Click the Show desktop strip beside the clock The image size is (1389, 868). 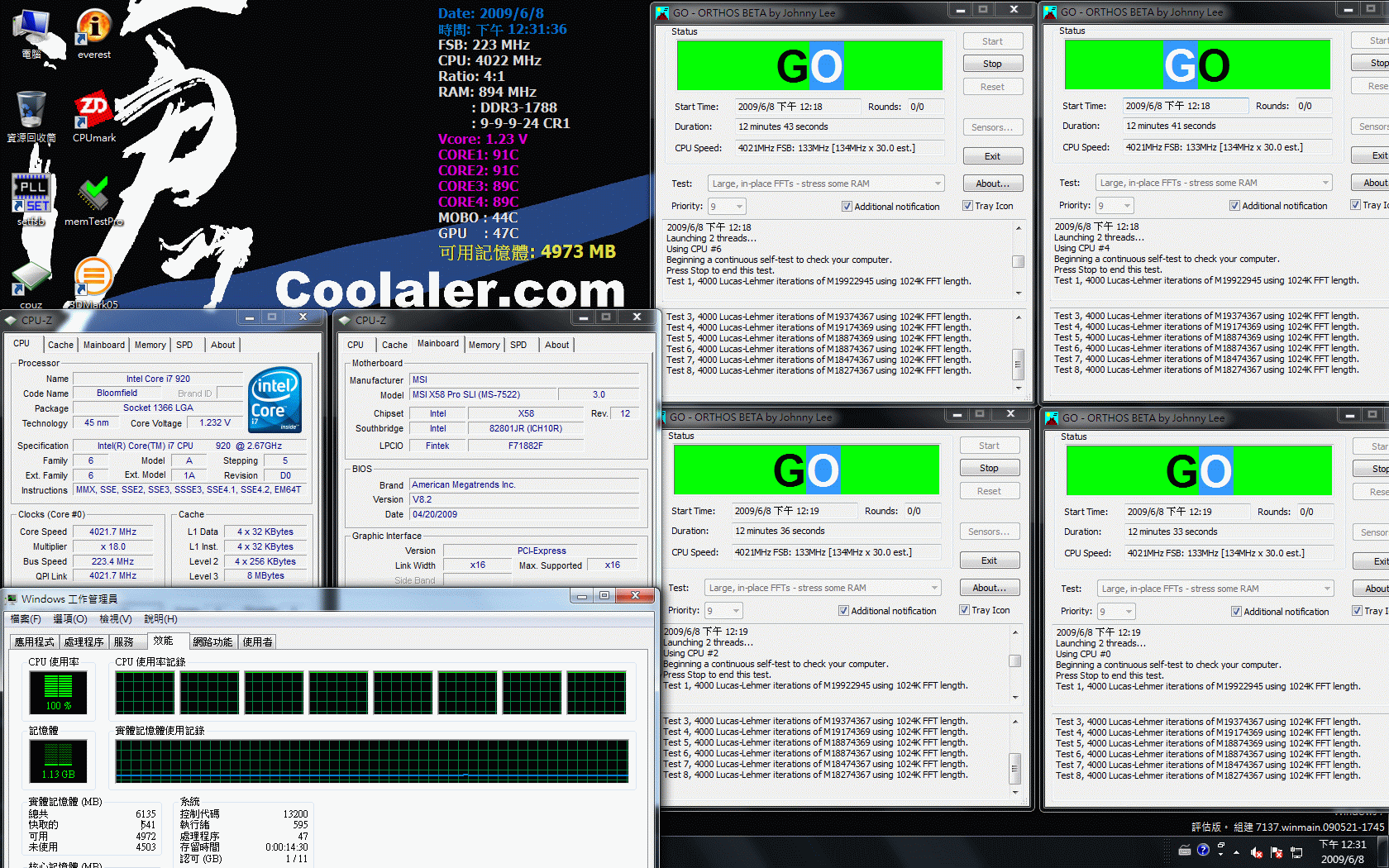pyautogui.click(x=1383, y=851)
